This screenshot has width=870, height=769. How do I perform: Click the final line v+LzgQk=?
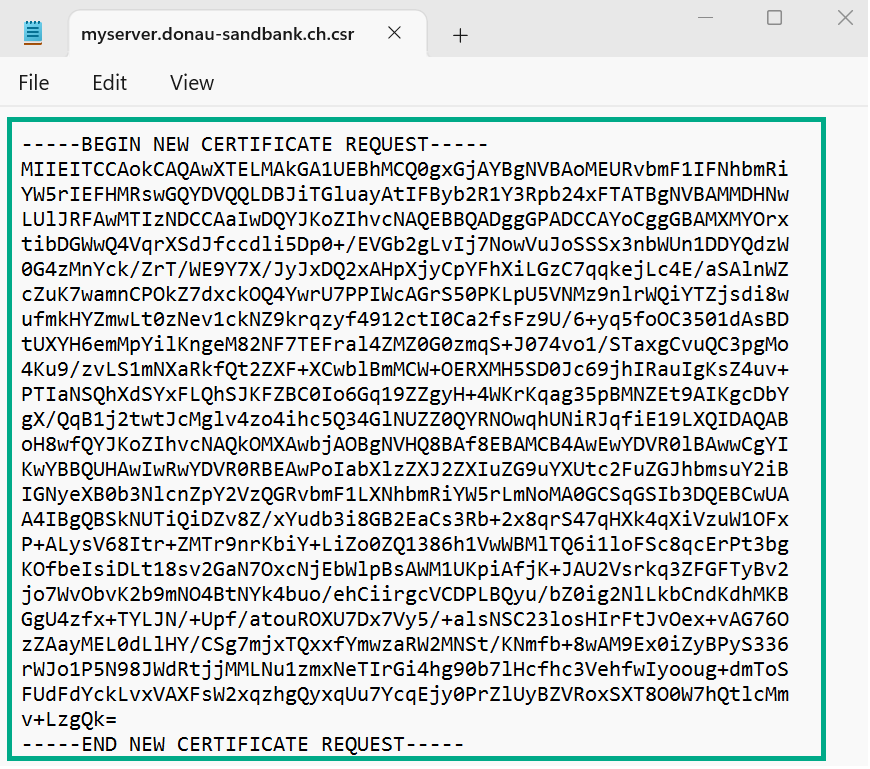click(69, 719)
